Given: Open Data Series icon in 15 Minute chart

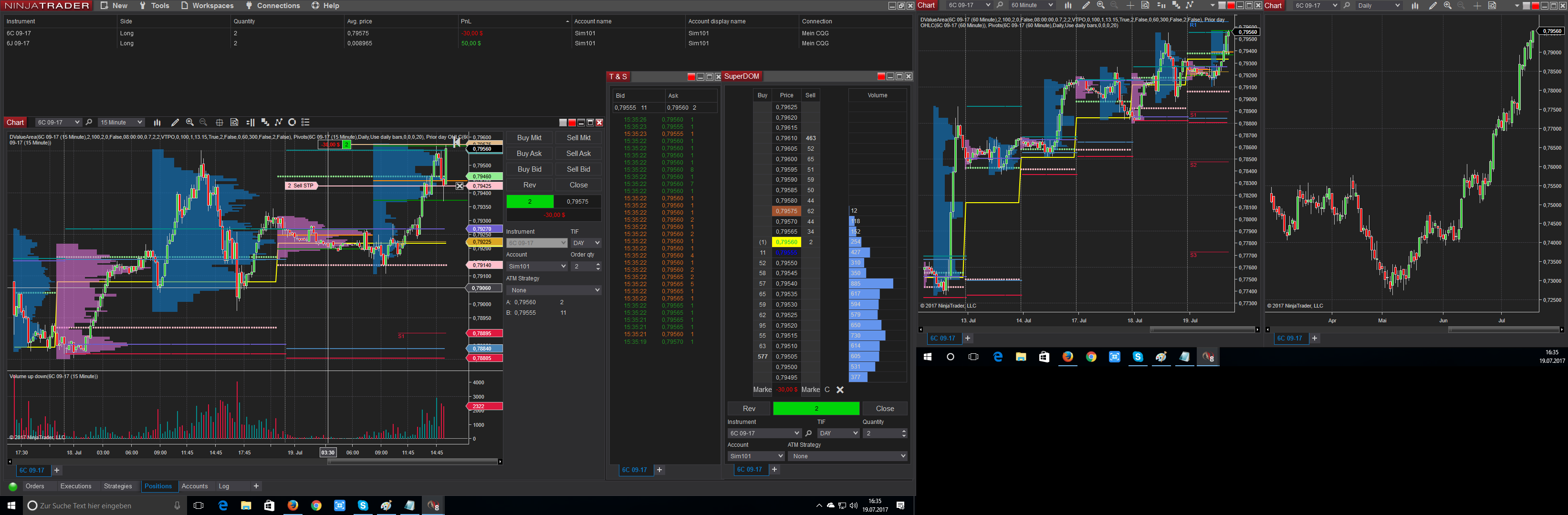Looking at the screenshot, I should (x=265, y=122).
